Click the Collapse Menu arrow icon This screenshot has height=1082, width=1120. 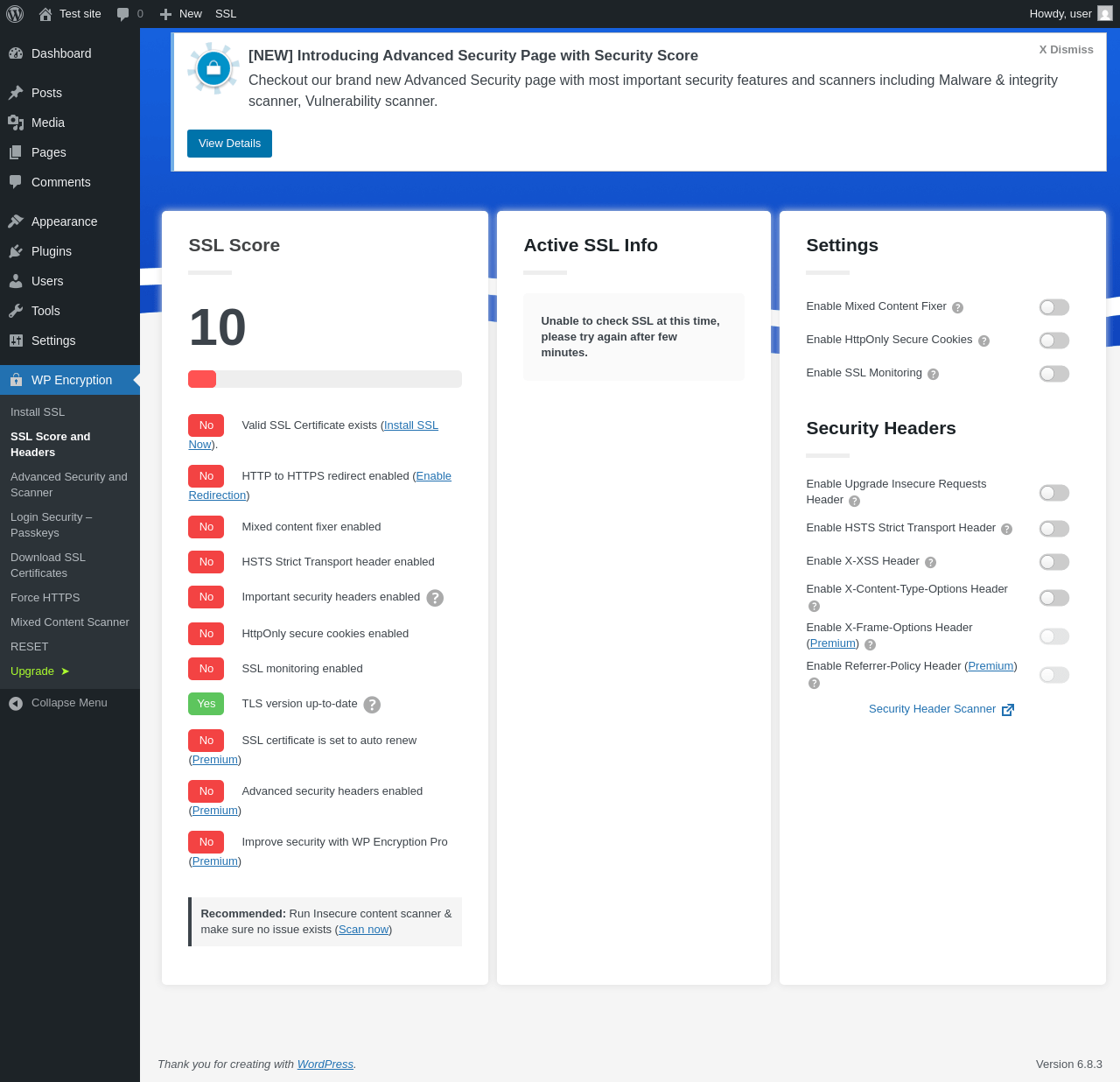click(x=16, y=703)
